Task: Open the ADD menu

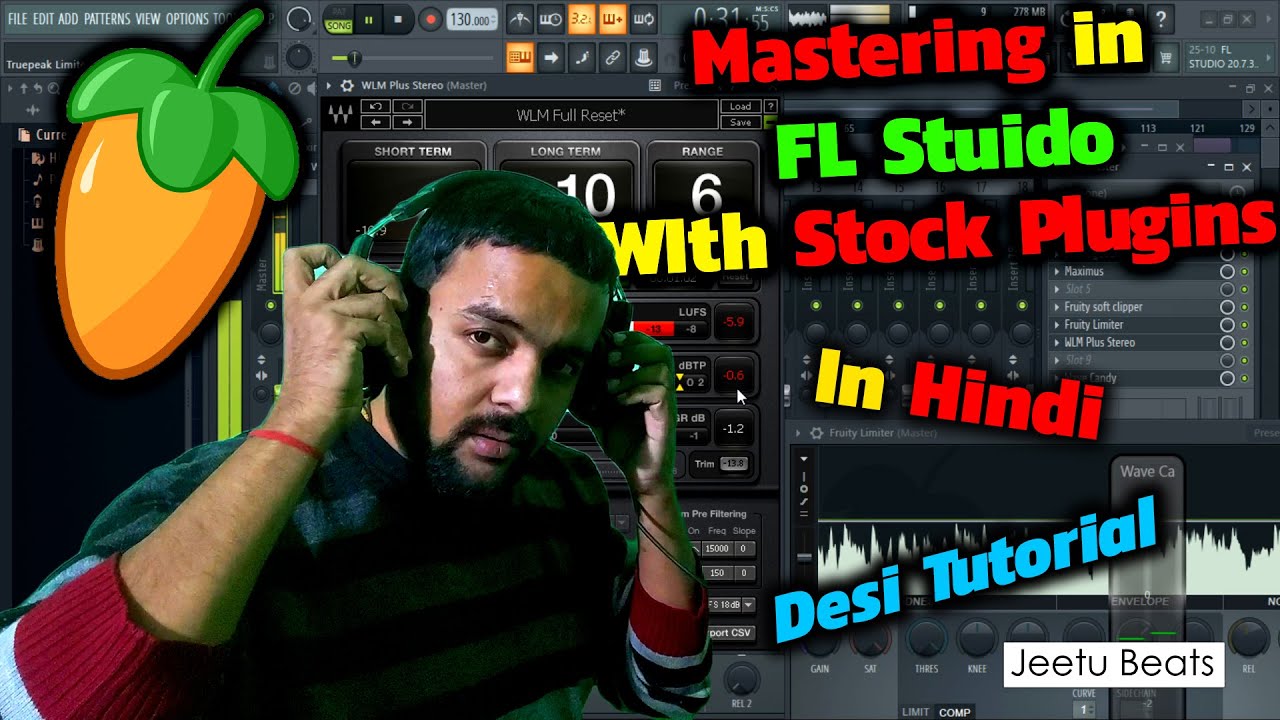Action: [68, 18]
